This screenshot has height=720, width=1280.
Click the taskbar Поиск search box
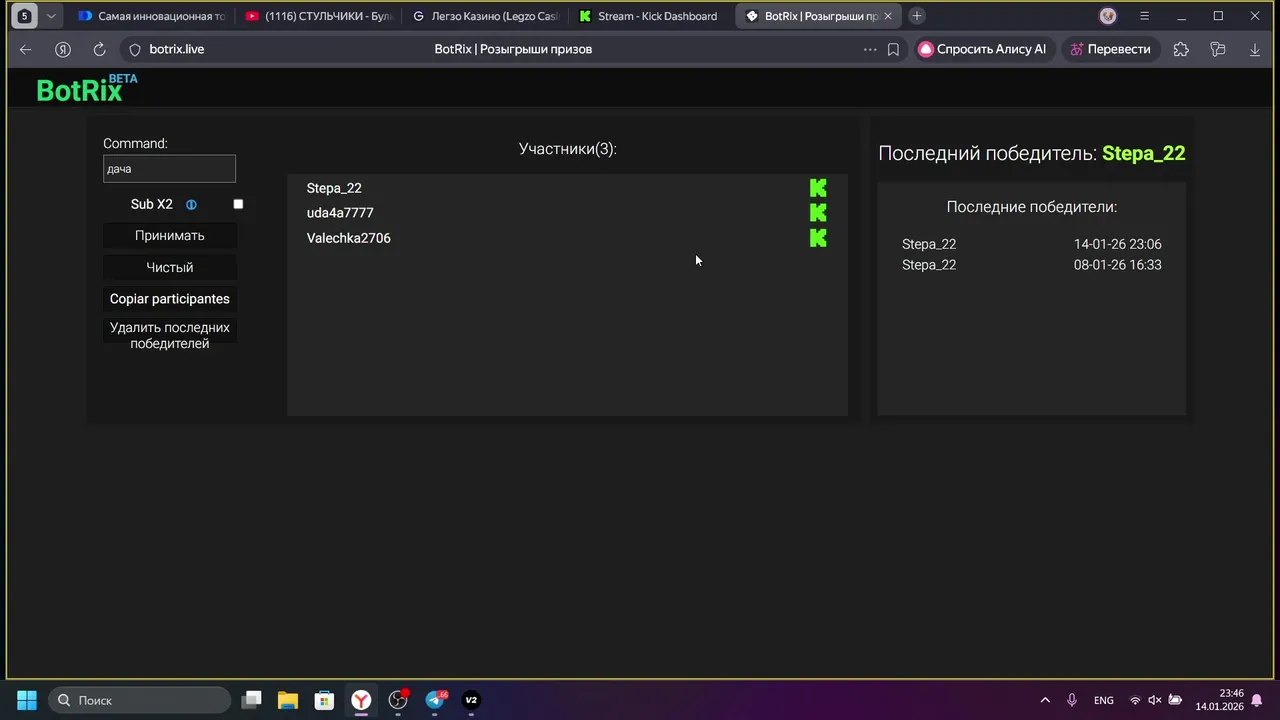(x=139, y=700)
